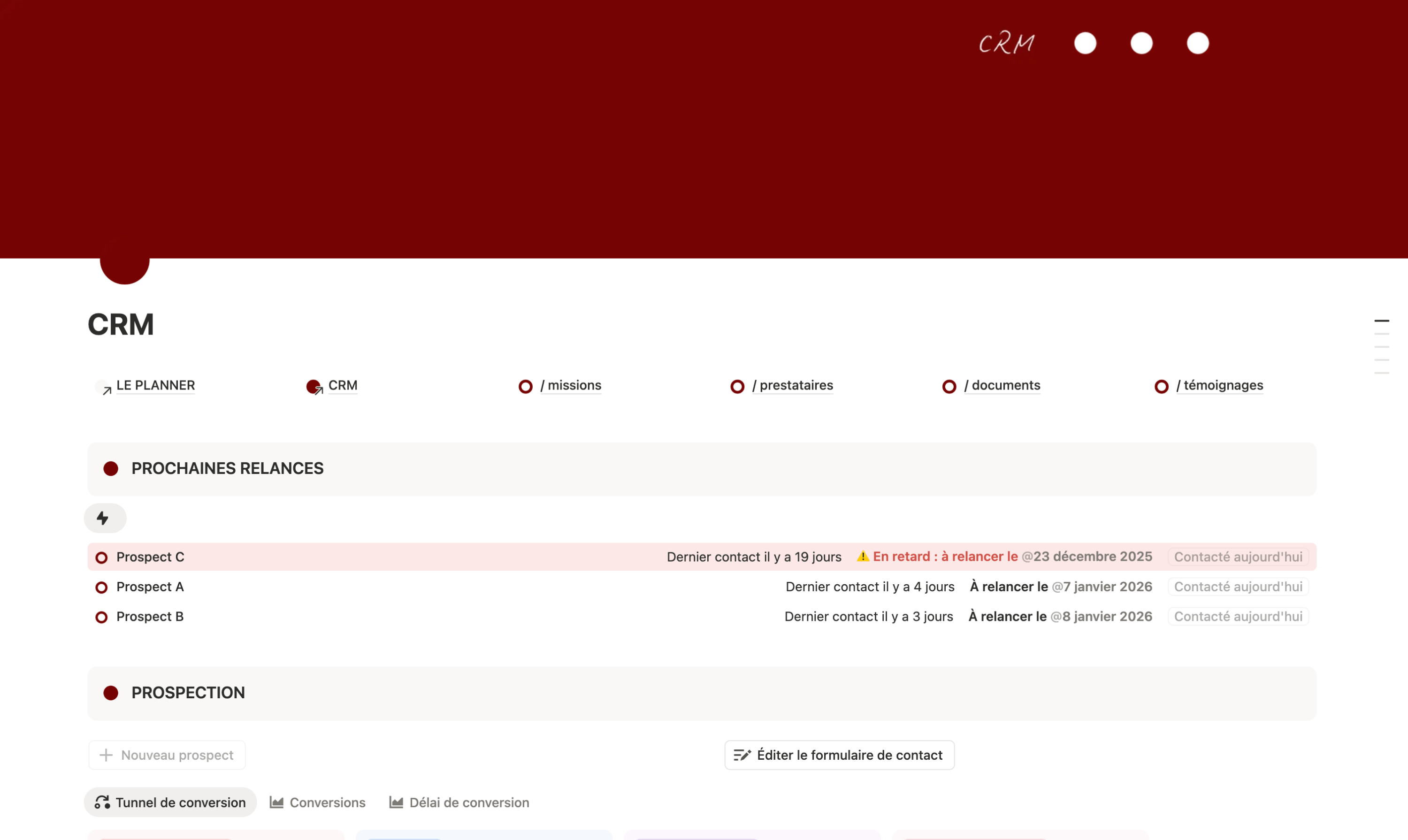The image size is (1408, 840).
Task: Click the lightning bolt automation button
Action: [x=104, y=518]
